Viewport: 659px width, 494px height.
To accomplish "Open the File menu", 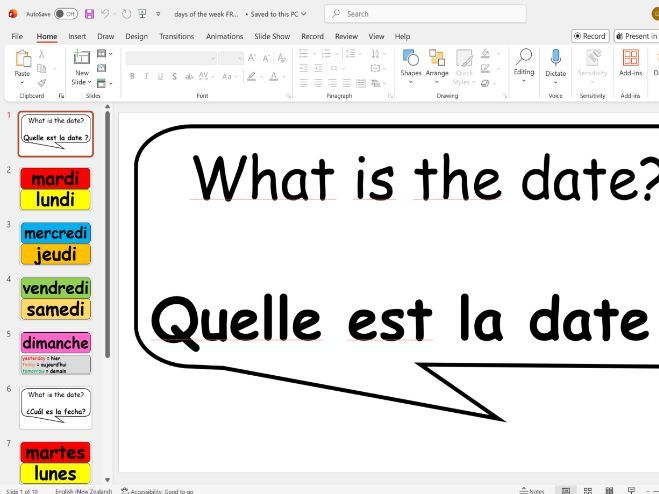I will (17, 36).
